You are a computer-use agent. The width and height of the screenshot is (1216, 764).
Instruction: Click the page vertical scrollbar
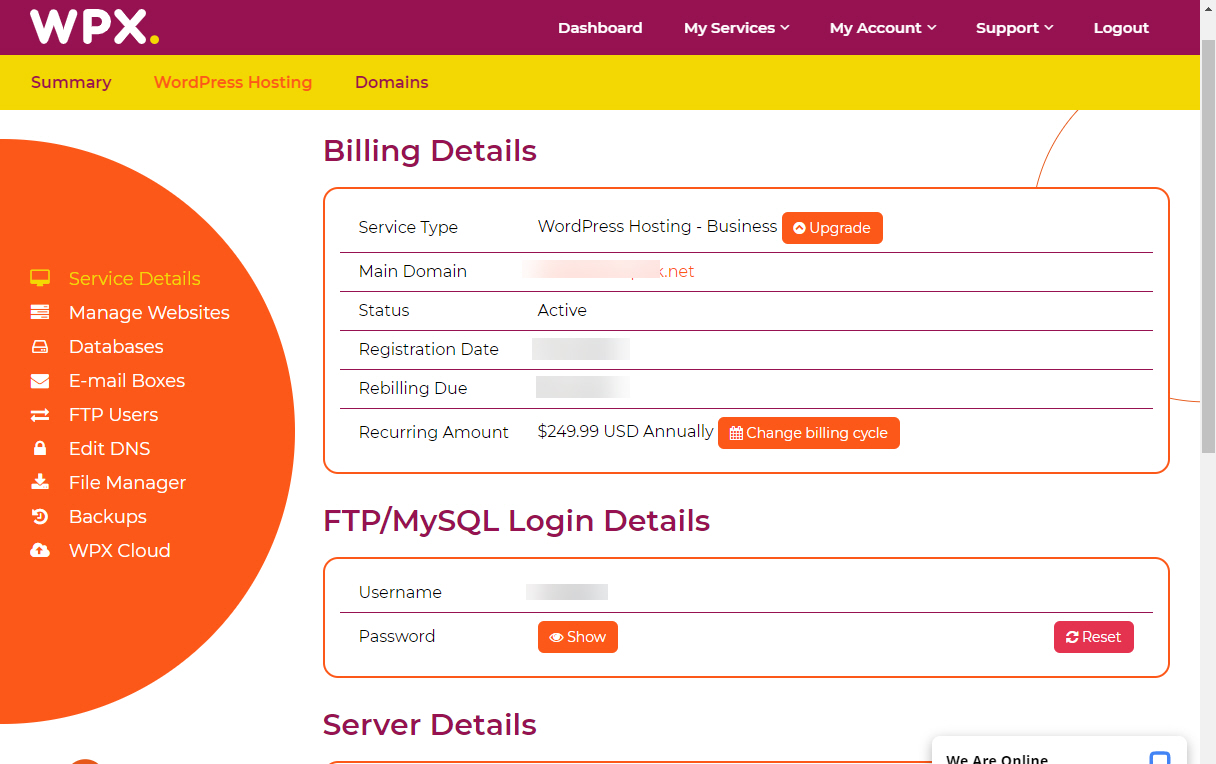pyautogui.click(x=1208, y=245)
